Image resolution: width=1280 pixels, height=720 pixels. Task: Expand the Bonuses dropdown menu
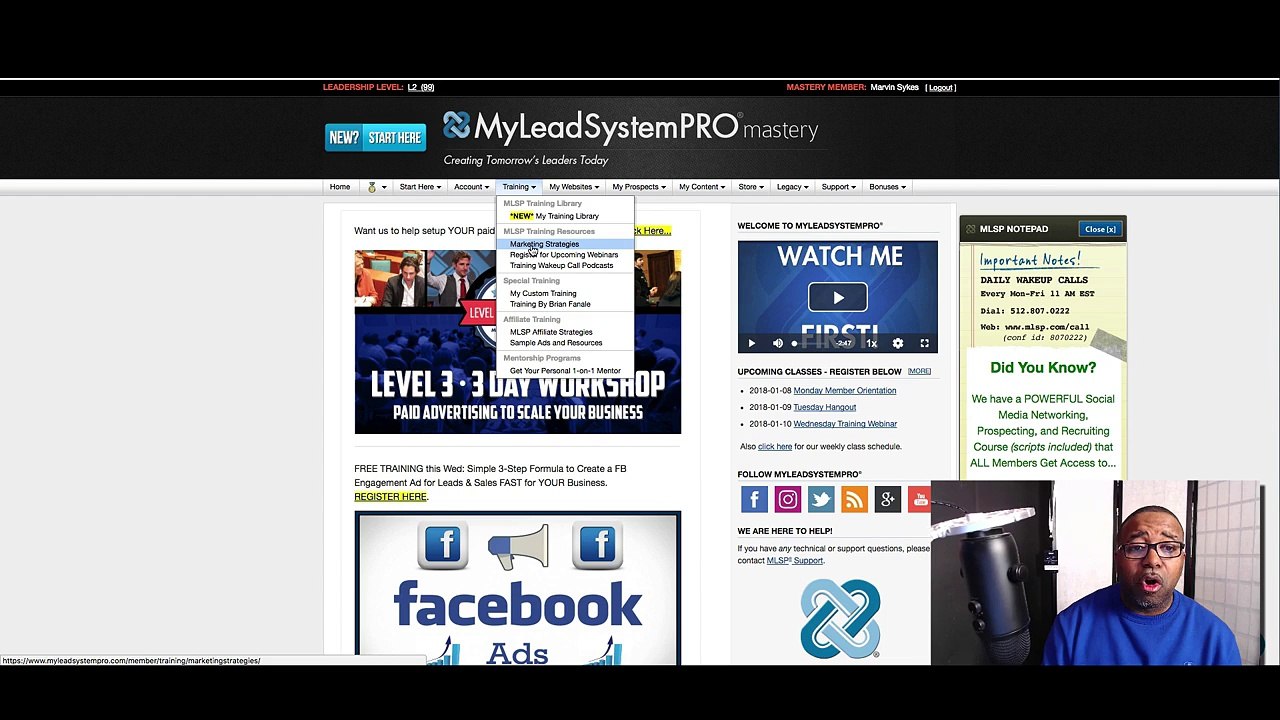[887, 187]
